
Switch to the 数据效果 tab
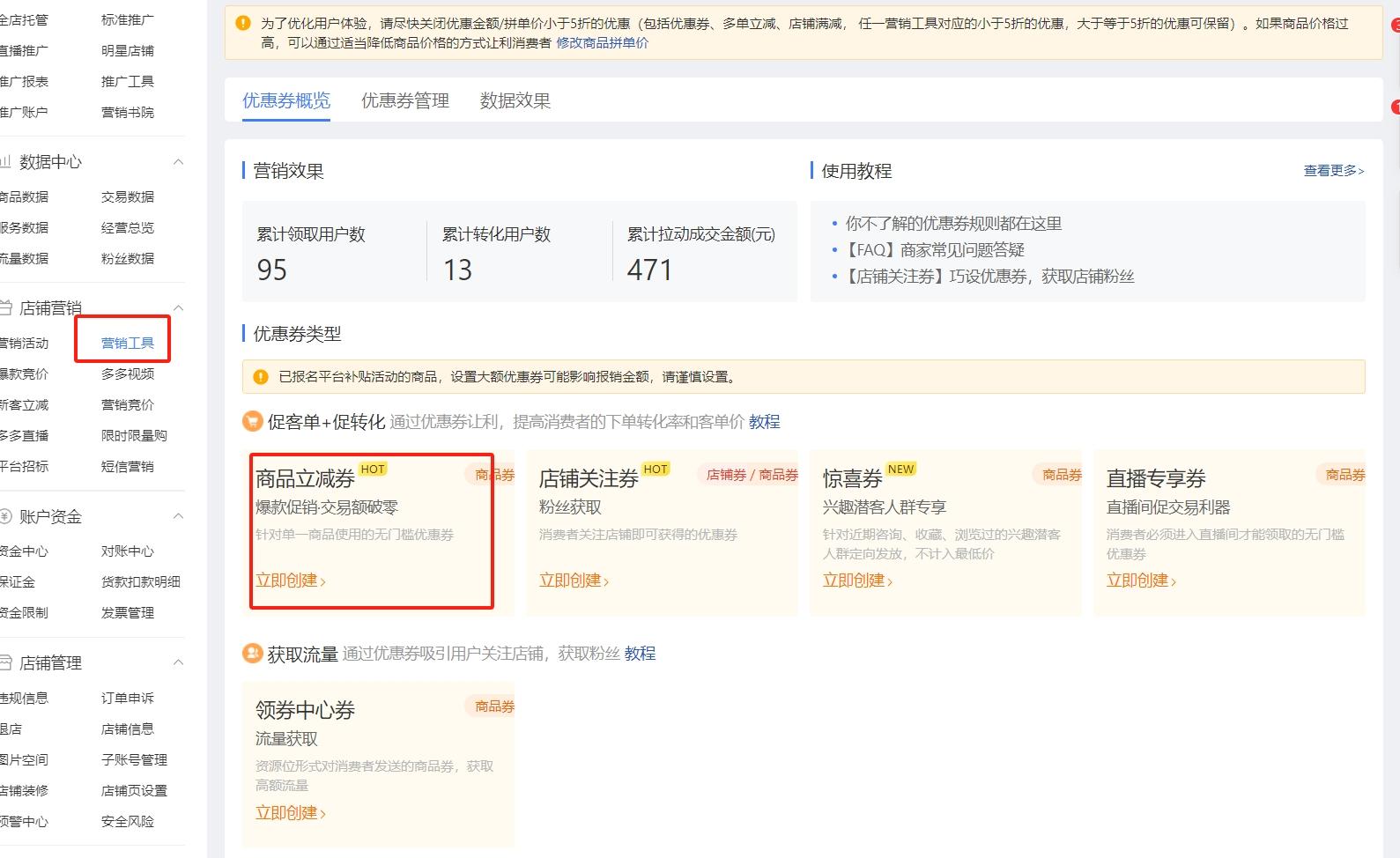coord(515,100)
